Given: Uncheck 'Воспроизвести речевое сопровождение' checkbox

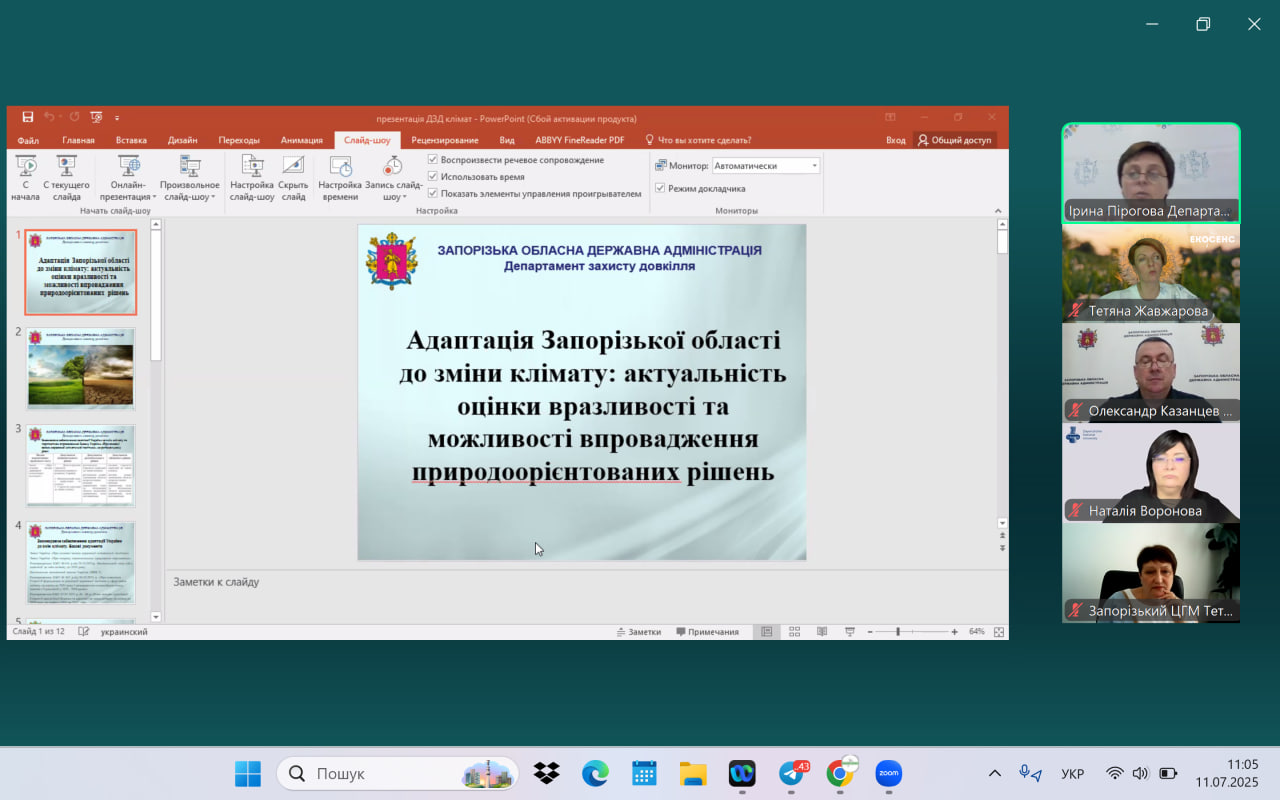Looking at the screenshot, I should coord(433,160).
